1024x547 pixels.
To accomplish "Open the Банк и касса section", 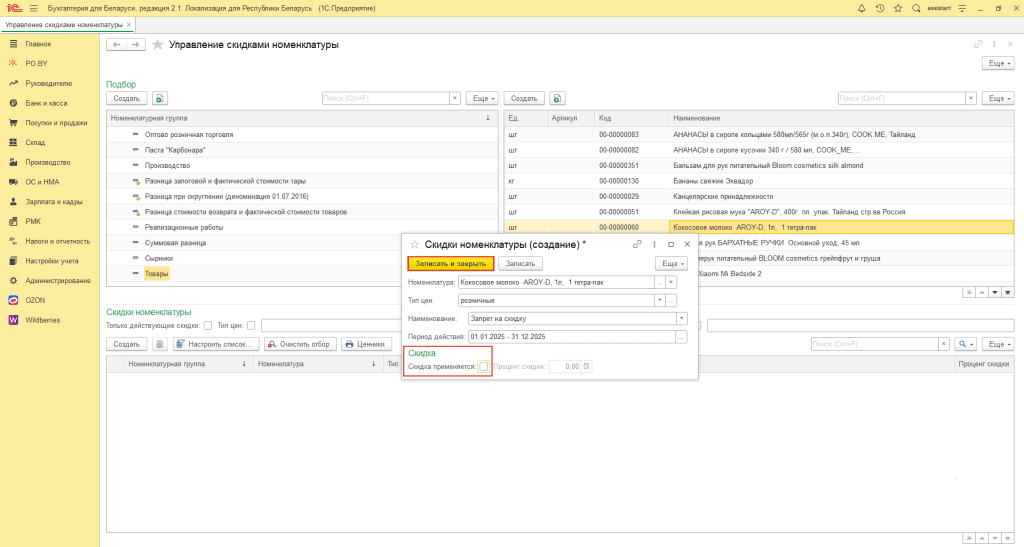I will click(46, 103).
